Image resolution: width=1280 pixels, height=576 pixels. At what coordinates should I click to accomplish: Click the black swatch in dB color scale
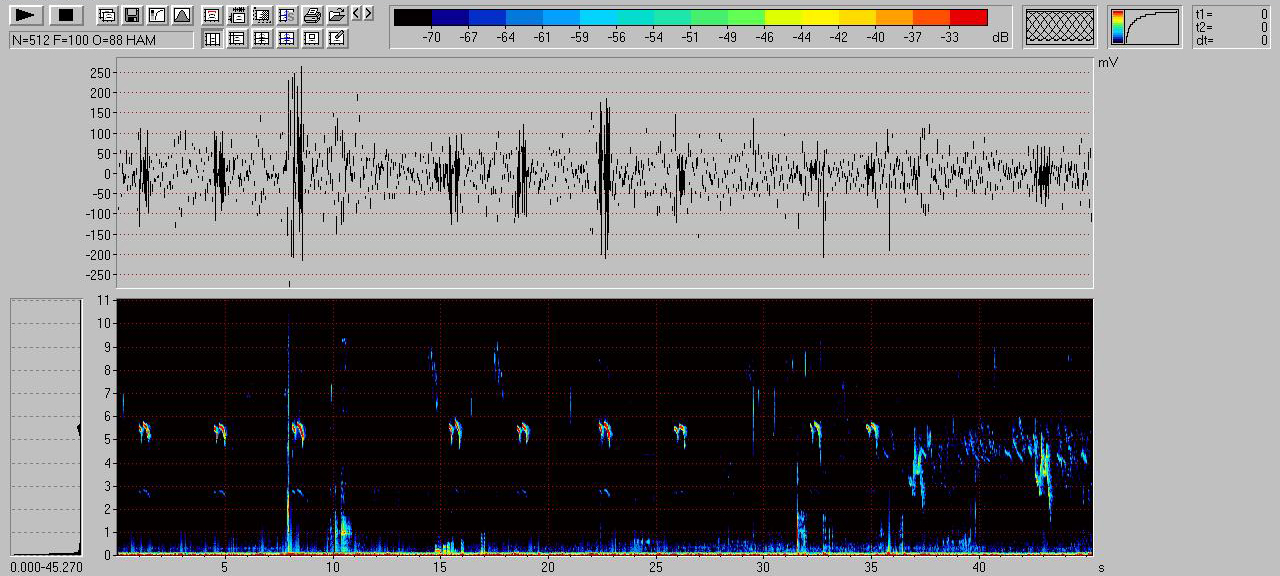click(x=413, y=17)
